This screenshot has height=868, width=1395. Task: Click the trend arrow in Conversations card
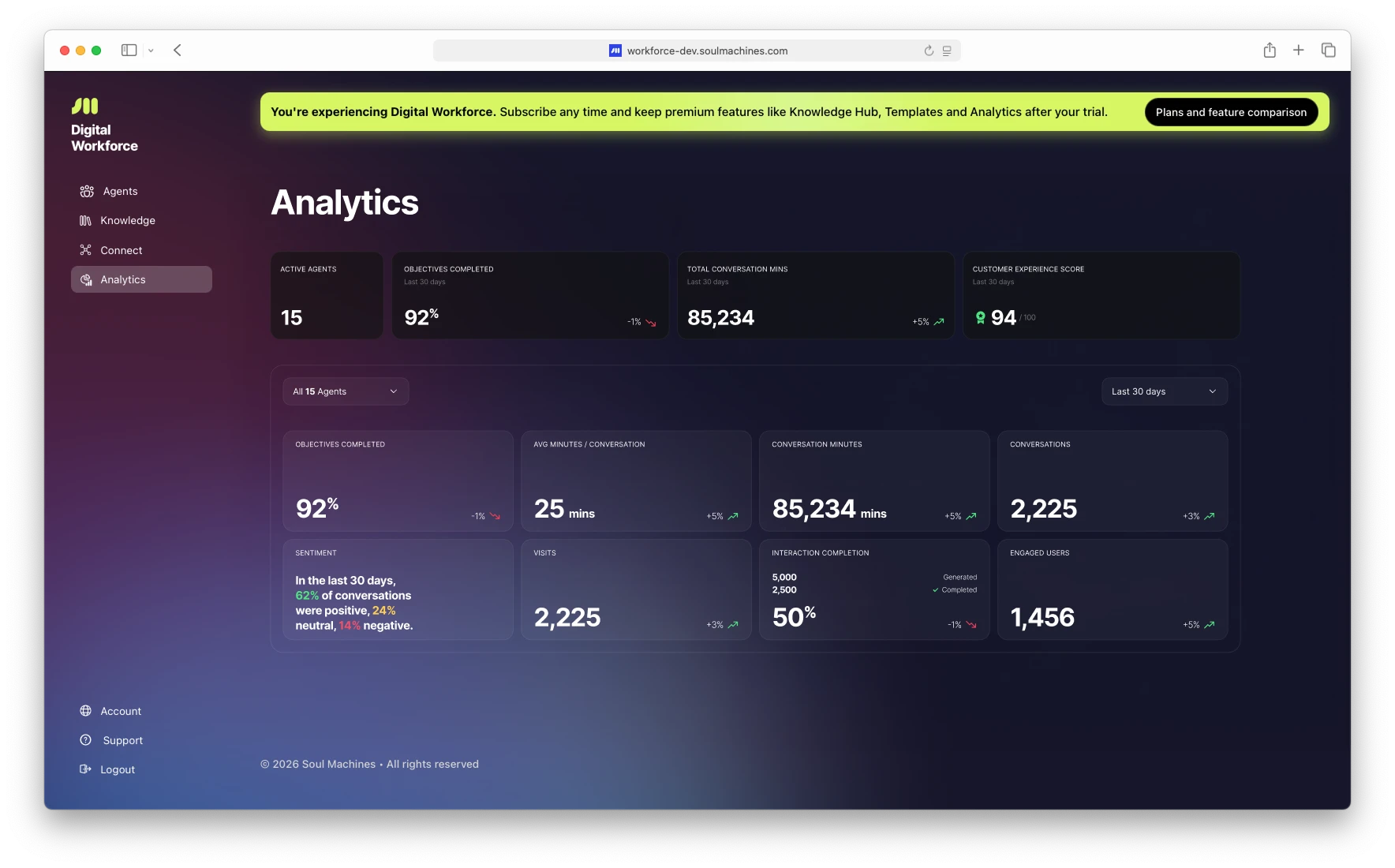1210,516
